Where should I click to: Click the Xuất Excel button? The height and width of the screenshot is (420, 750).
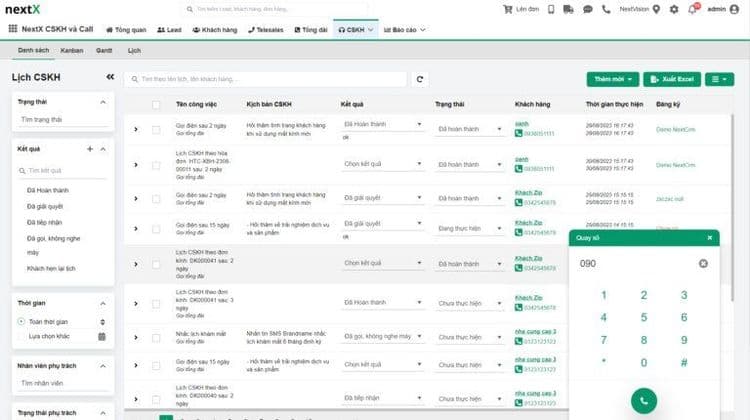tap(672, 79)
